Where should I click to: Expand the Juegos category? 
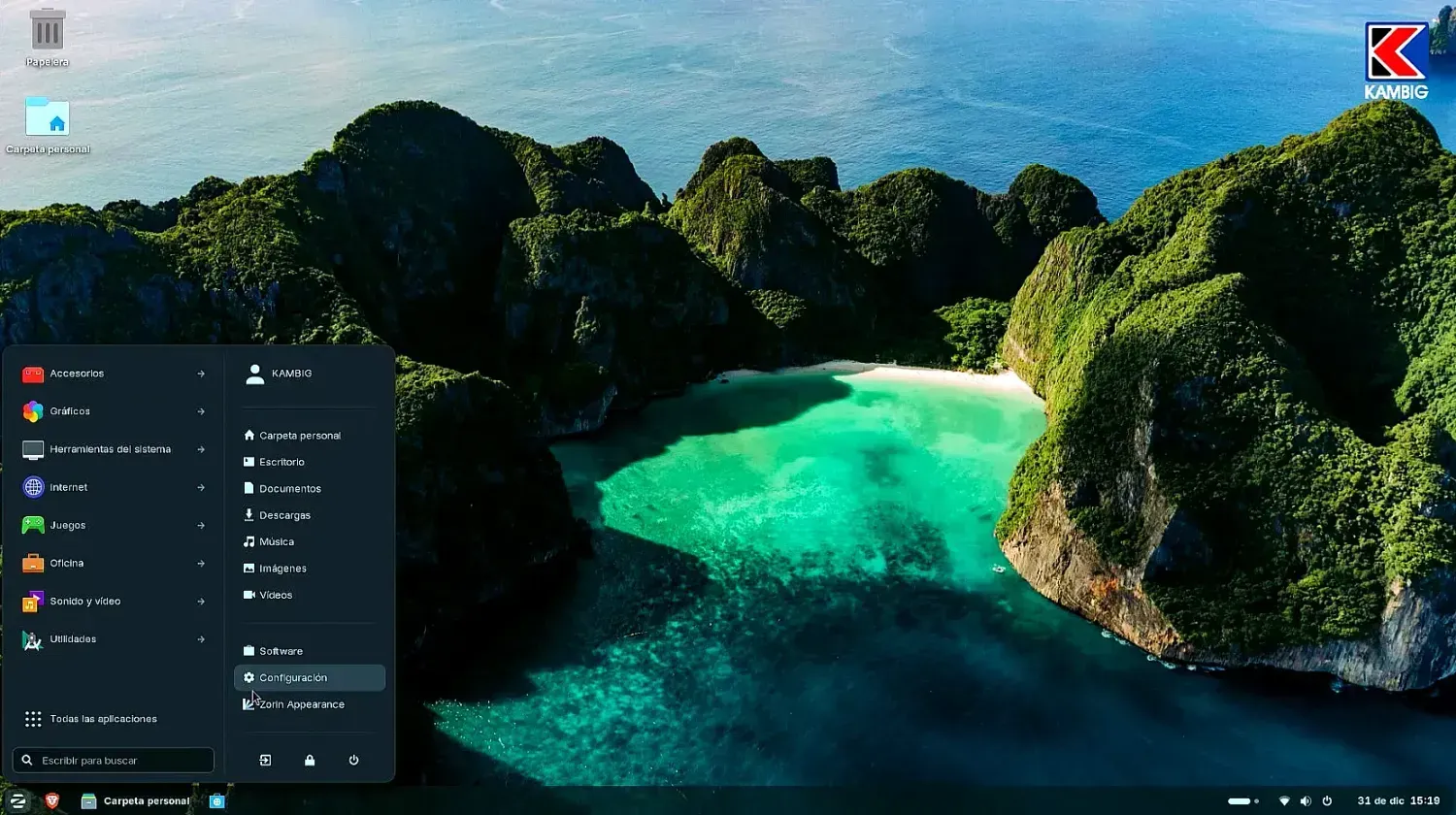point(69,525)
